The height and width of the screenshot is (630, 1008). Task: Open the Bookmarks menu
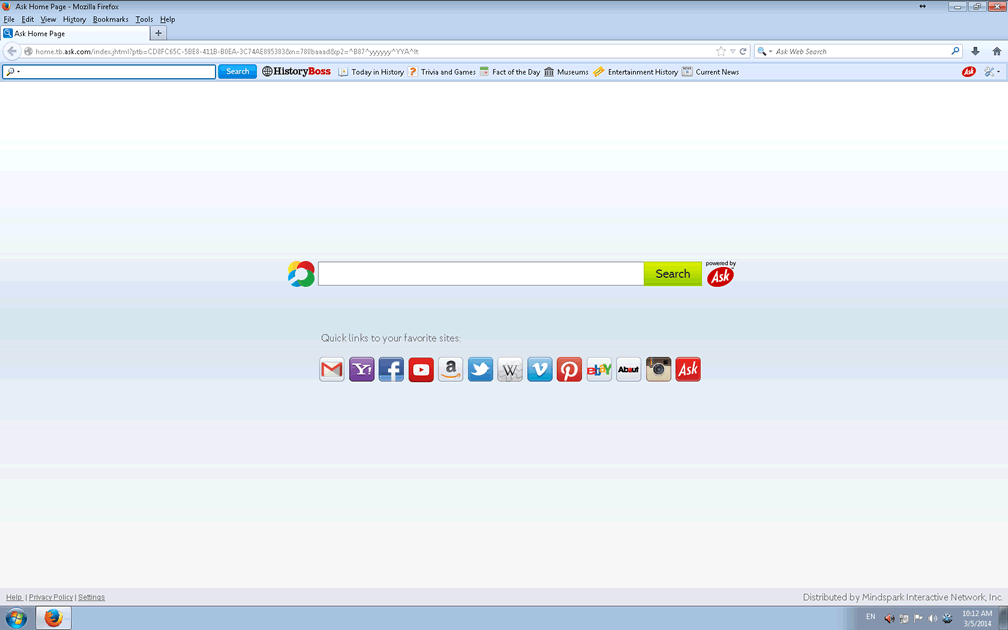pyautogui.click(x=110, y=19)
